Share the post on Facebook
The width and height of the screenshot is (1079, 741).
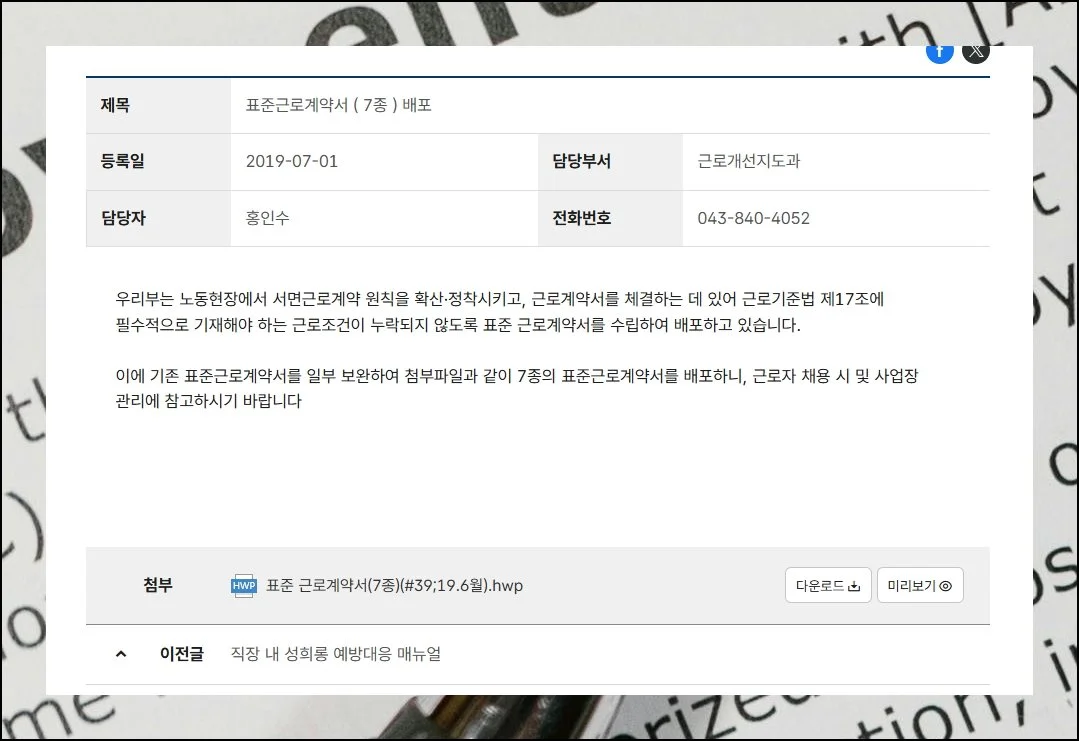click(x=939, y=52)
